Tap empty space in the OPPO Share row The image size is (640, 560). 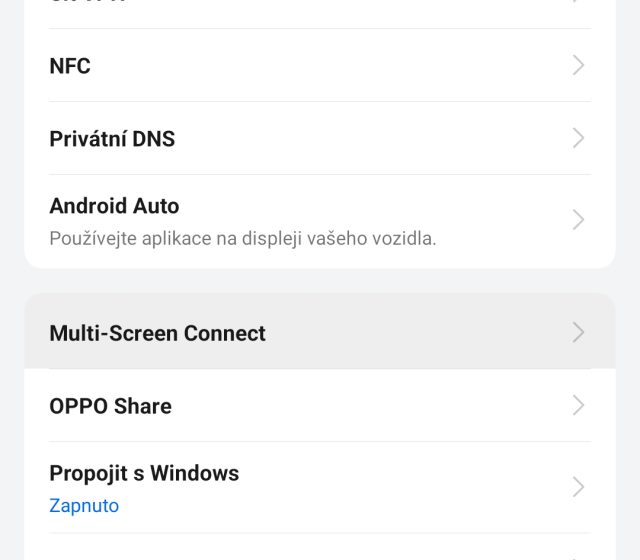(370, 406)
